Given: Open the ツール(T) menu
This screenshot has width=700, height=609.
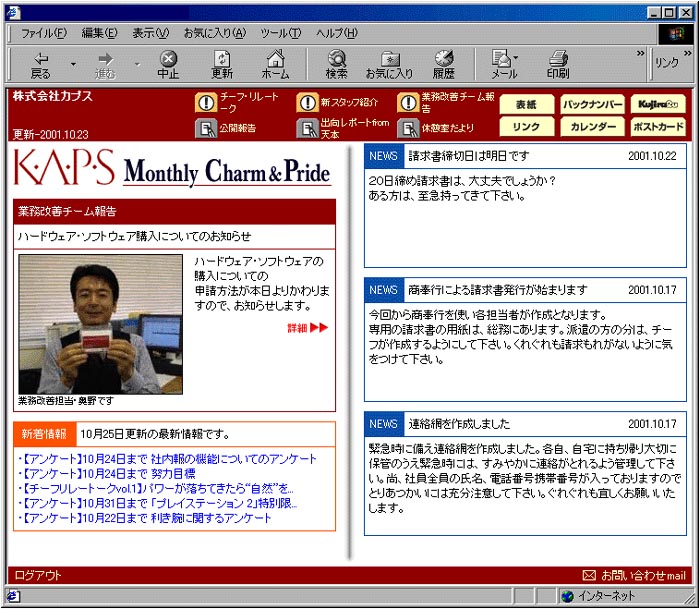Looking at the screenshot, I should (280, 33).
